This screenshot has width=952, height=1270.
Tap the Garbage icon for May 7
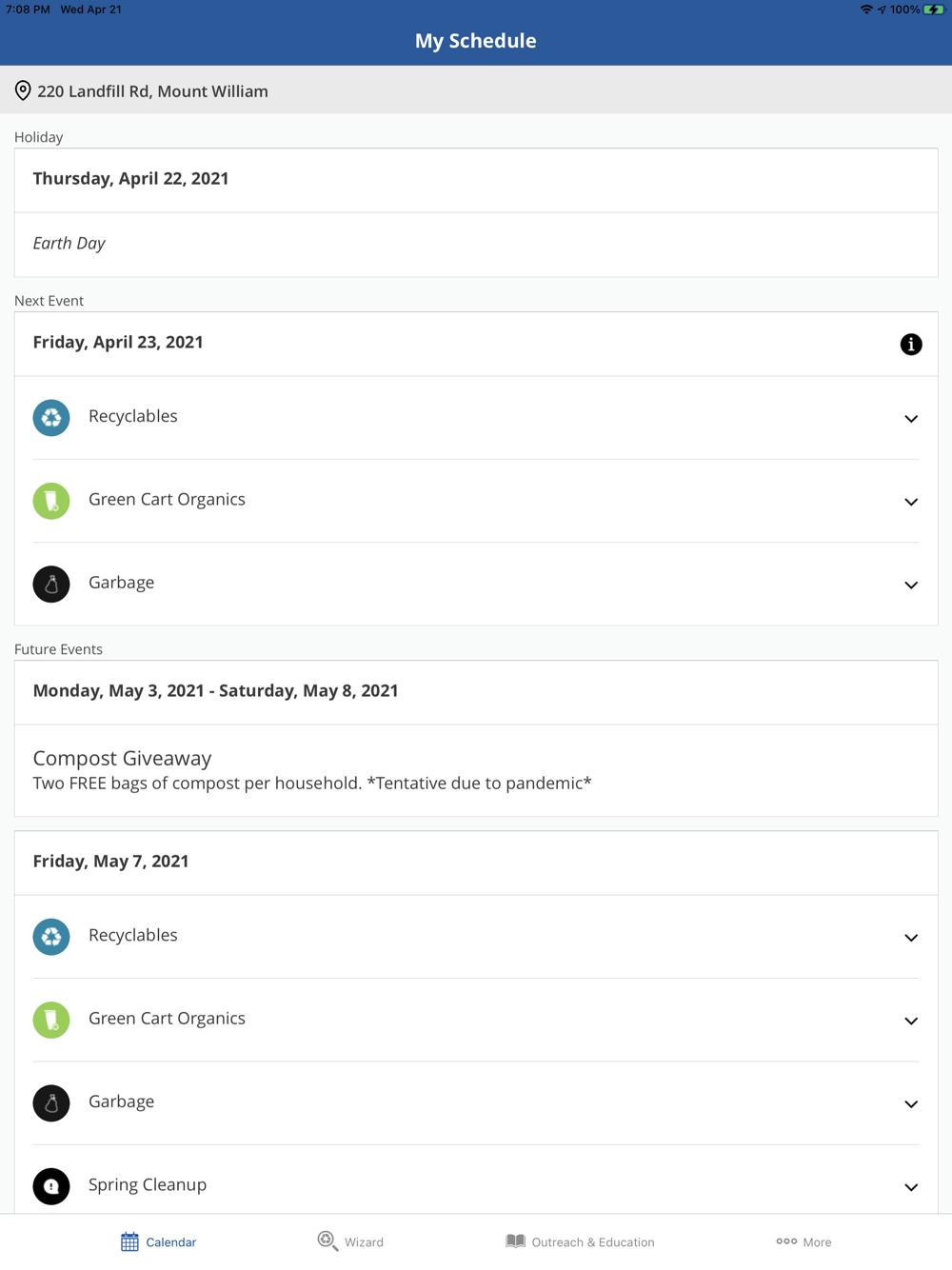[51, 1102]
